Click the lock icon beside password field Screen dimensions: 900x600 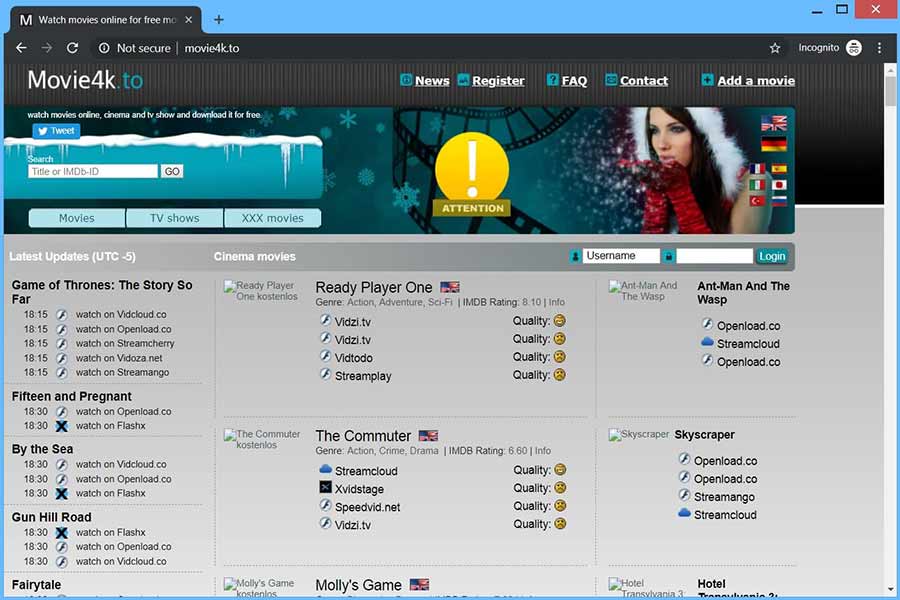coord(668,256)
